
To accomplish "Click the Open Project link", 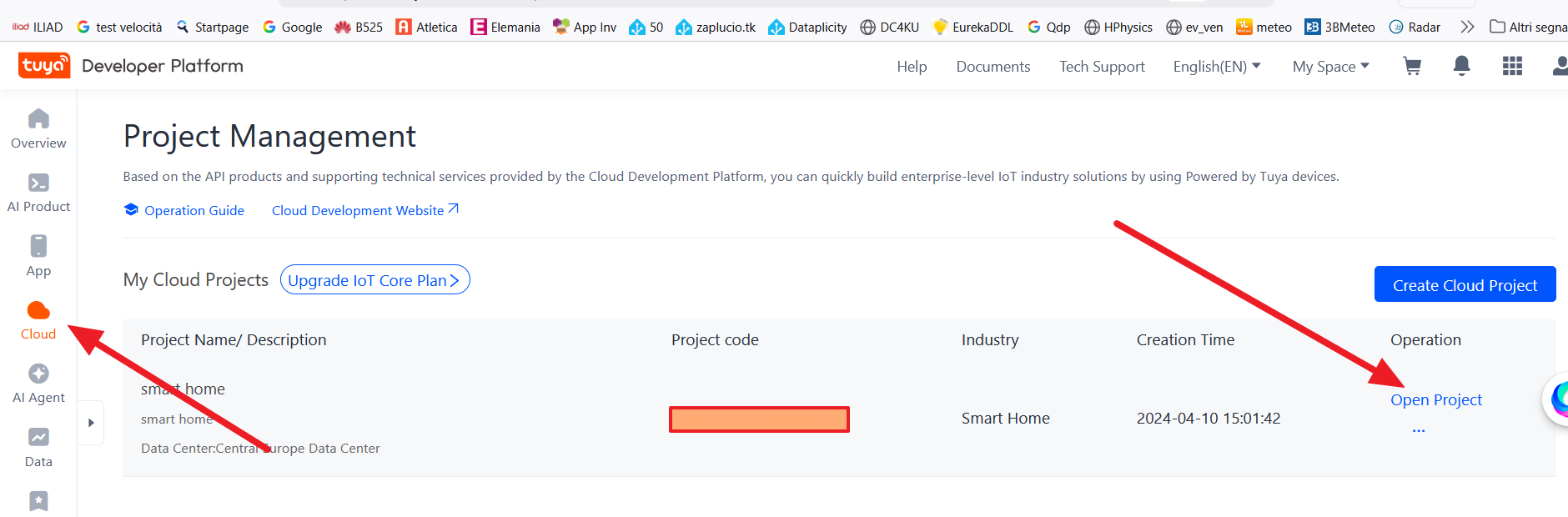I will click(1435, 400).
